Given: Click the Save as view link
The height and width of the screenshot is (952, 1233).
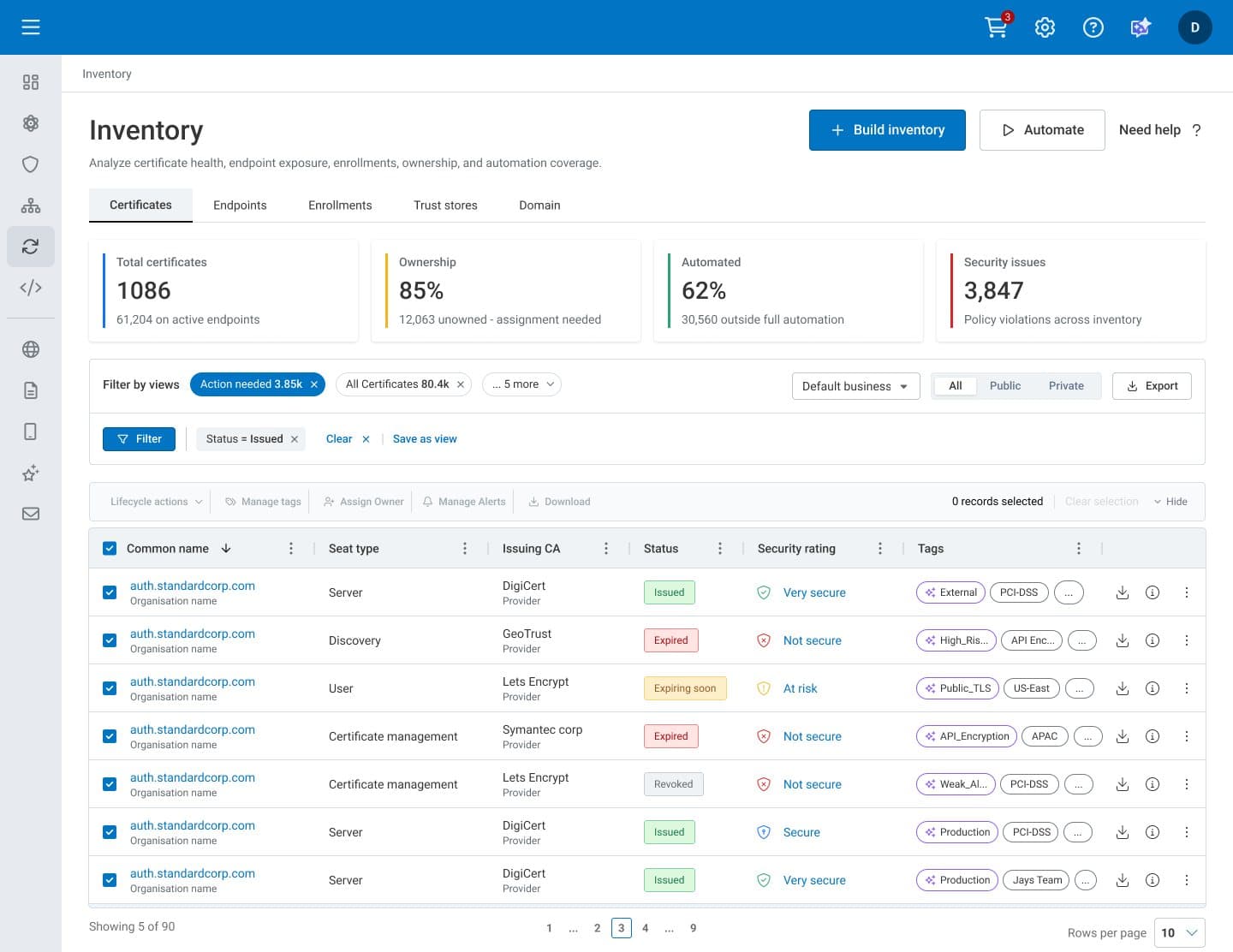Looking at the screenshot, I should pos(425,439).
